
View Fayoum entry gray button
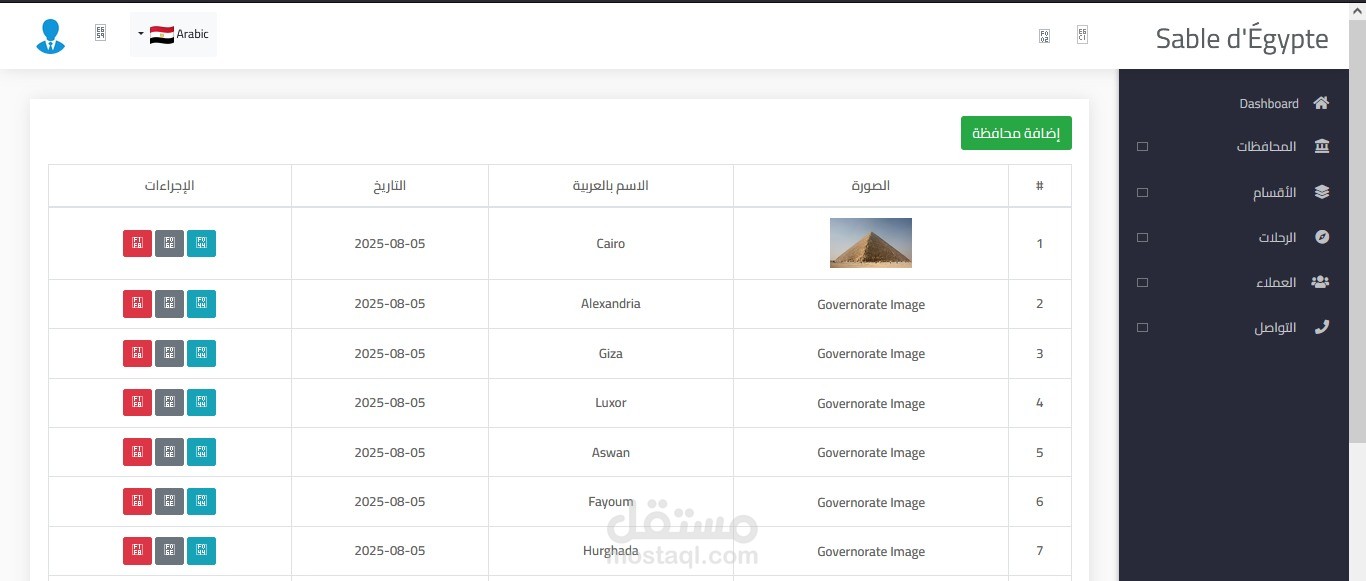(169, 501)
